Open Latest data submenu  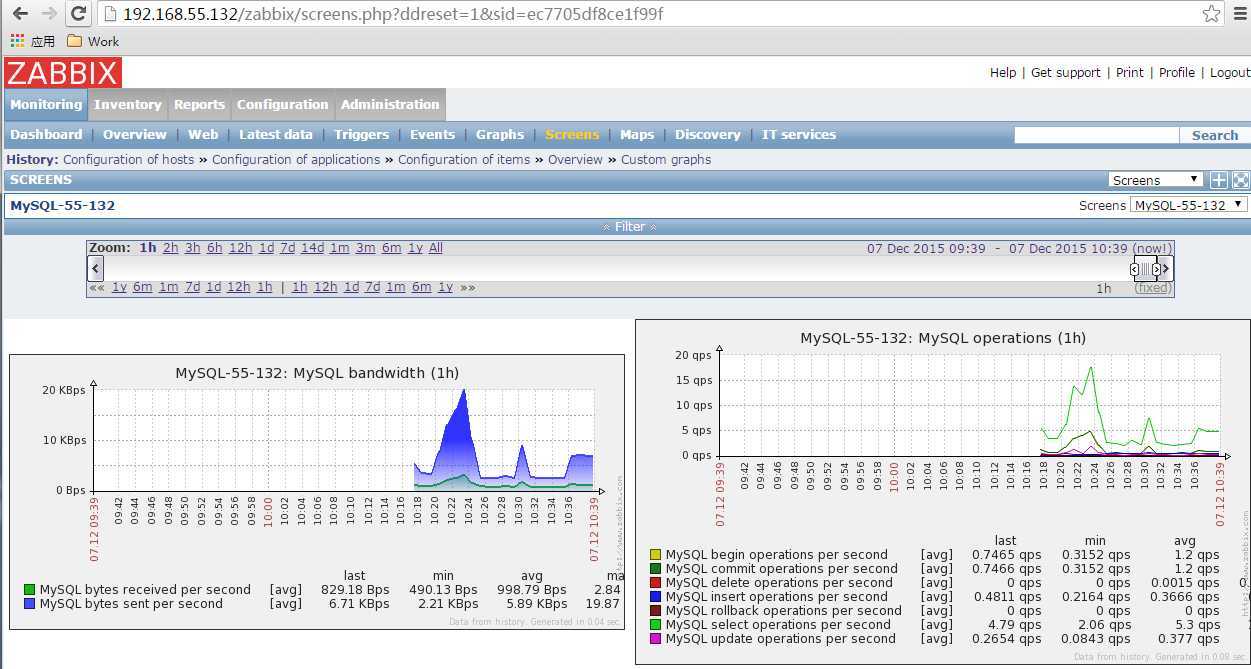(x=276, y=134)
